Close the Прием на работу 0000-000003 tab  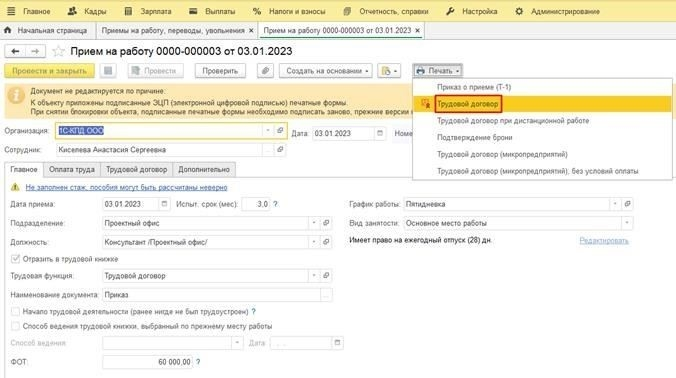417,31
